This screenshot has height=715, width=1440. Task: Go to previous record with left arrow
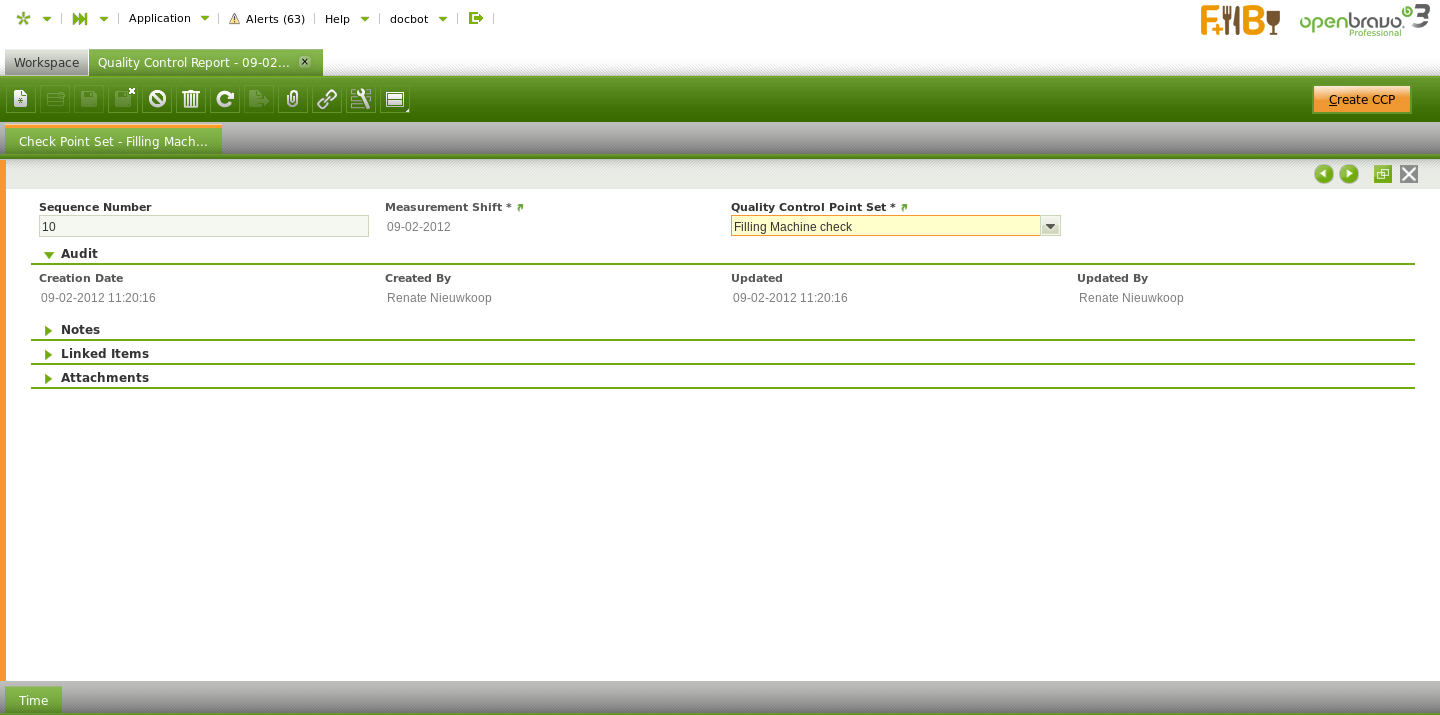pyautogui.click(x=1324, y=174)
